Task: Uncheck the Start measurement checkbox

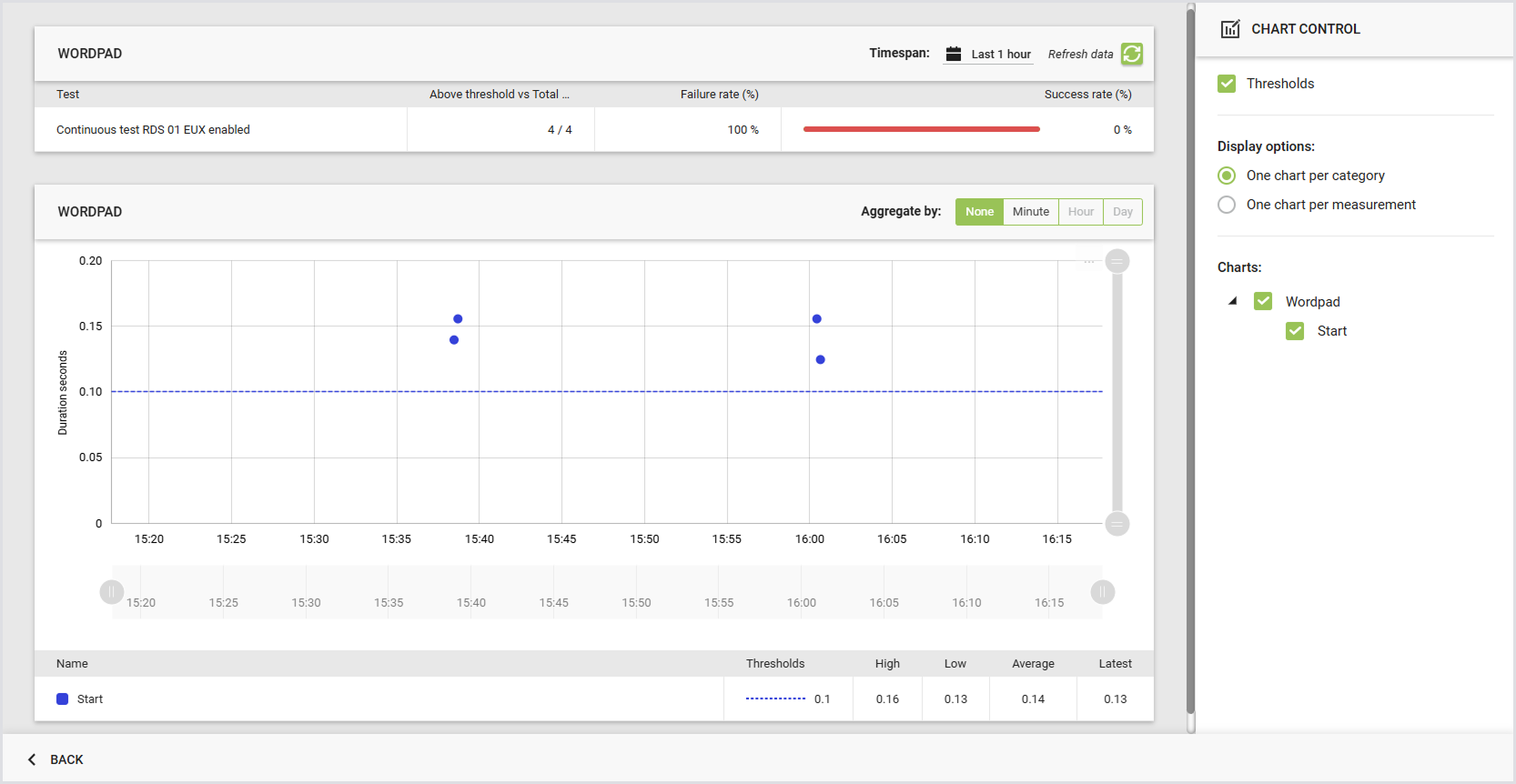Action: 1295,331
